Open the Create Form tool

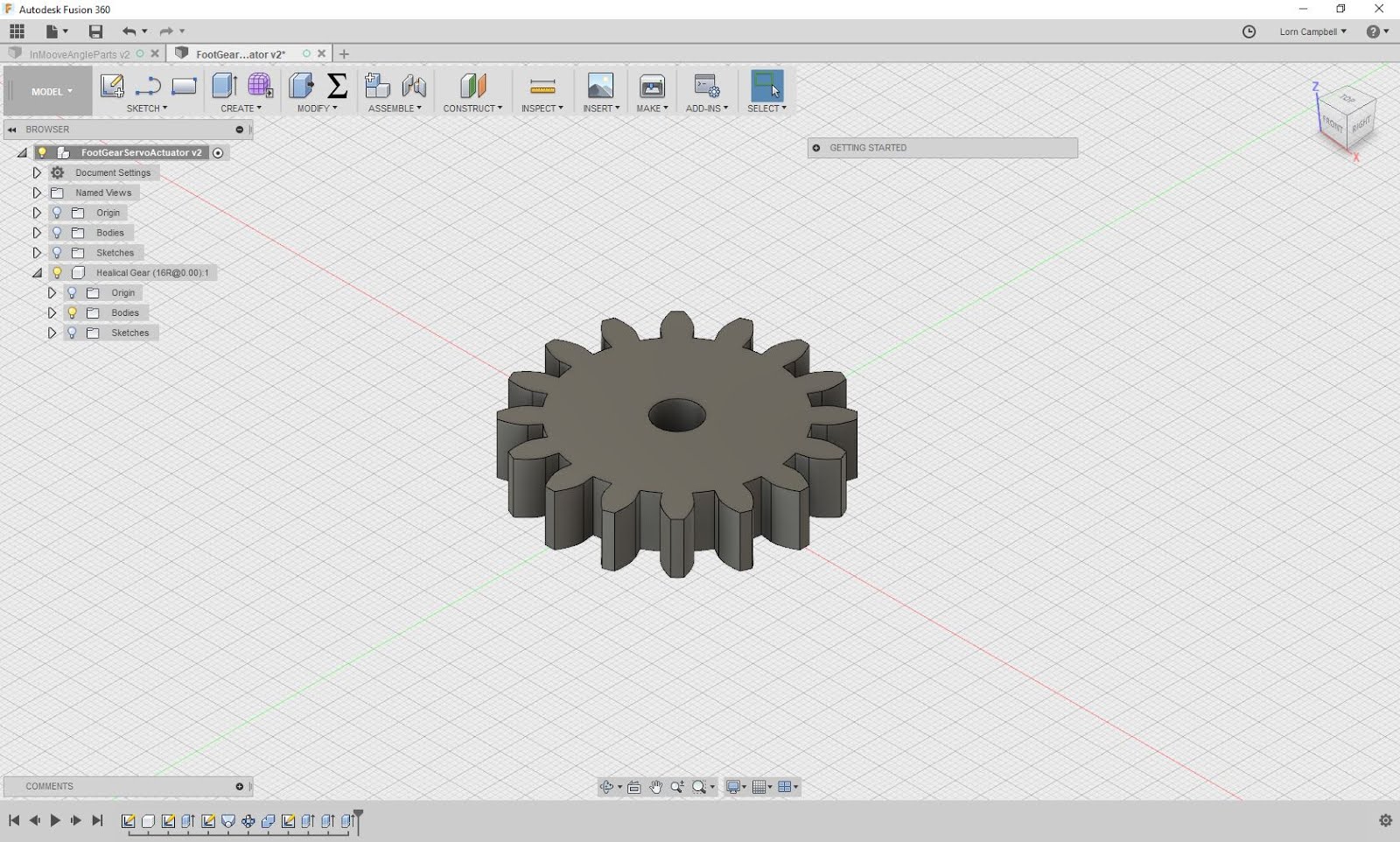point(260,86)
